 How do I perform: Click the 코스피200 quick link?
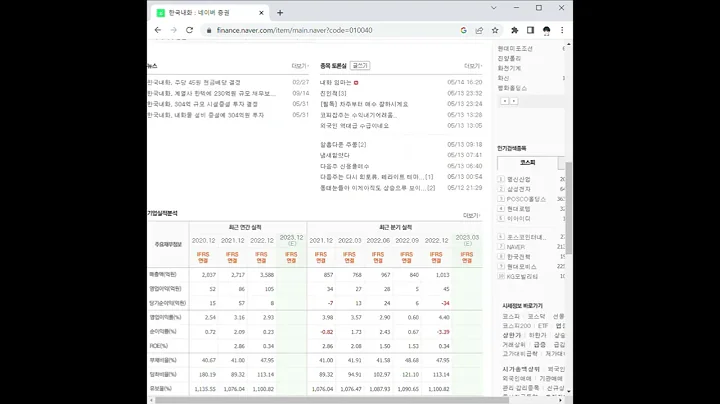point(517,326)
